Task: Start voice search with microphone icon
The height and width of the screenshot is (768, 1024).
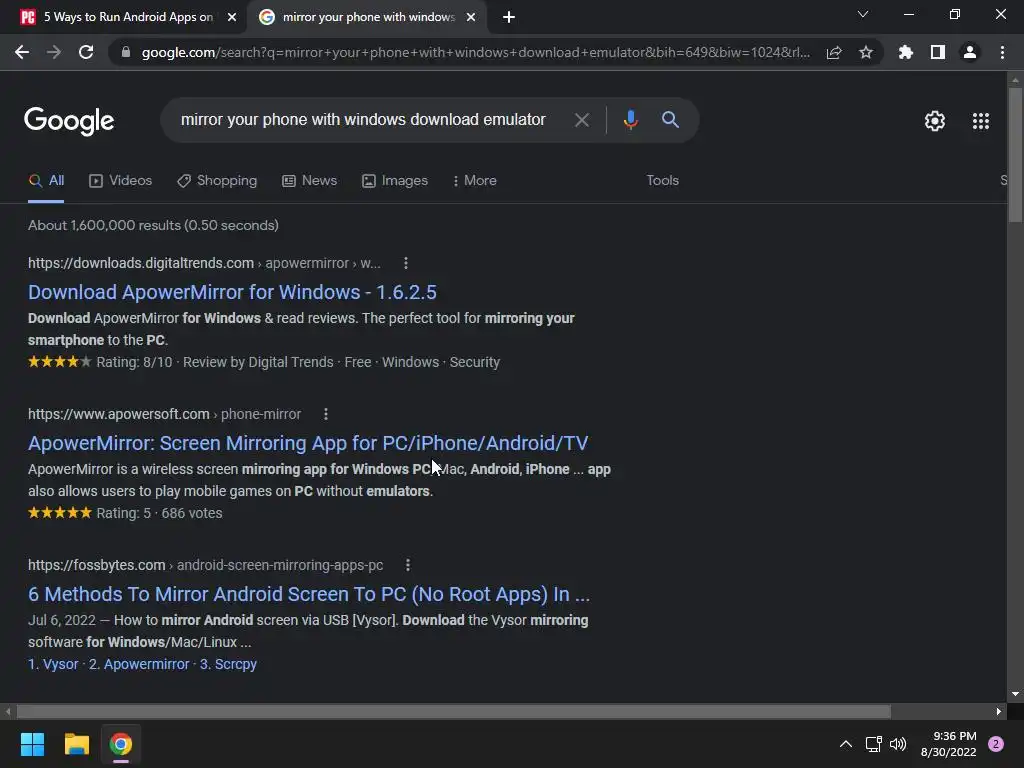Action: coord(630,120)
